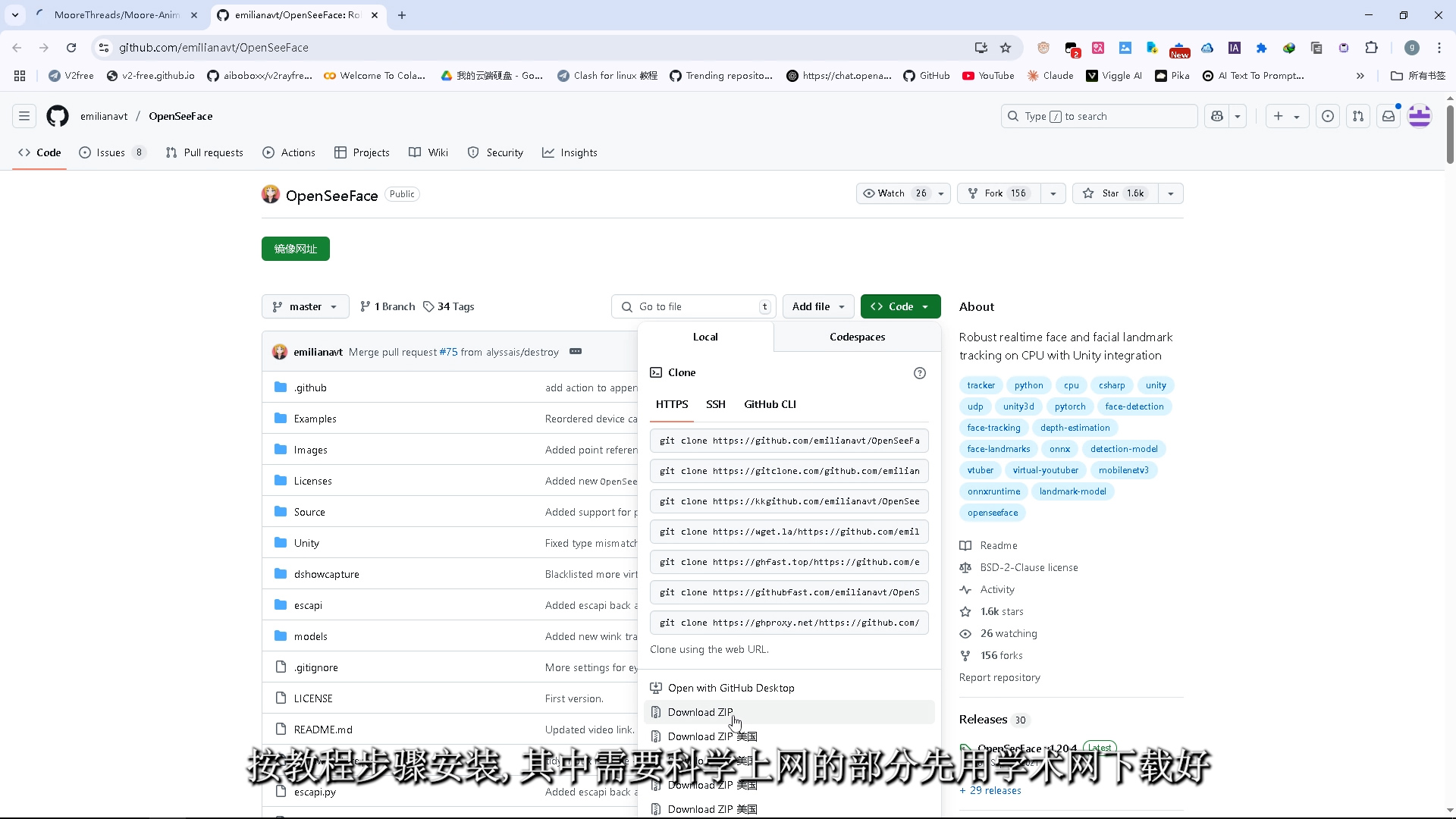This screenshot has height=819, width=1456.
Task: Bookmark page with star icon
Action: (1006, 48)
